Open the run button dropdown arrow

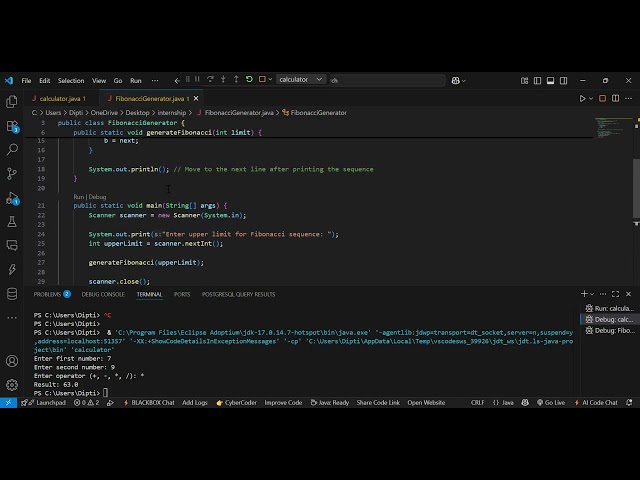point(591,98)
